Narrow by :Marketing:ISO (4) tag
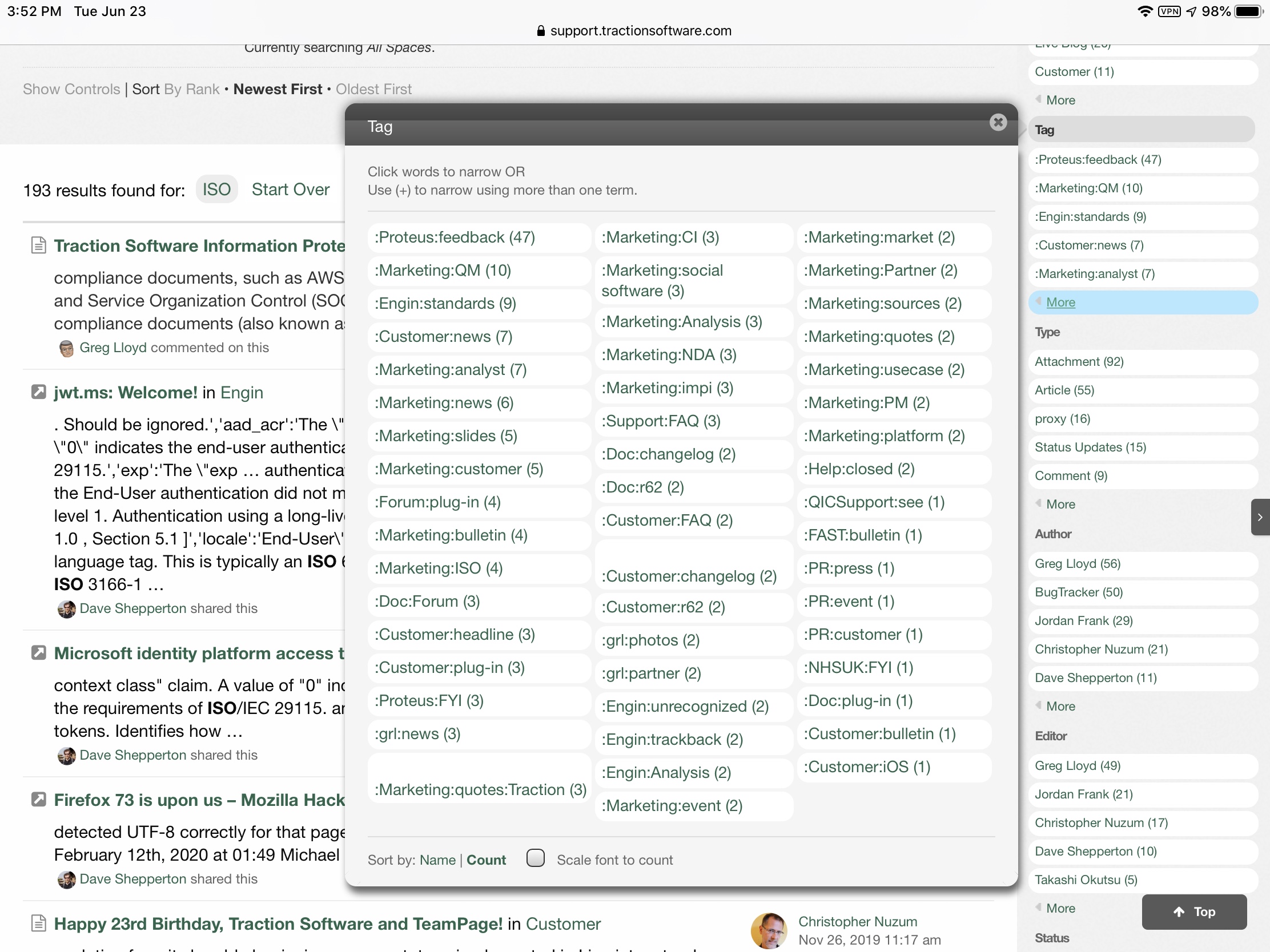 point(439,568)
